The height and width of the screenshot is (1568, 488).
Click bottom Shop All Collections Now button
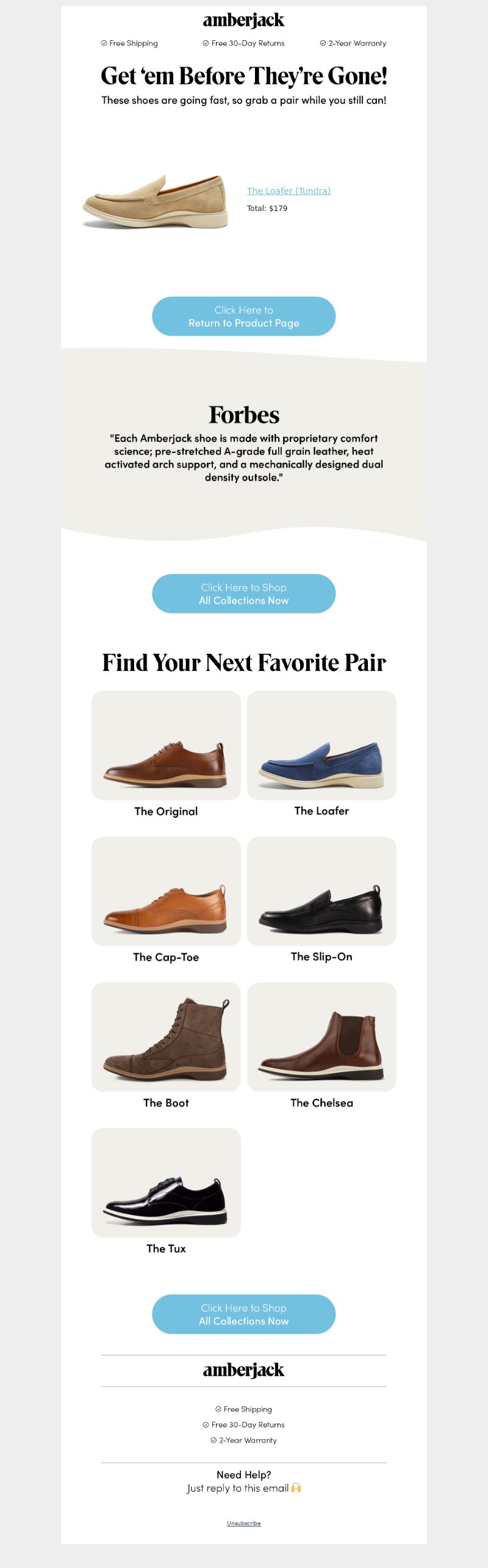click(243, 1314)
